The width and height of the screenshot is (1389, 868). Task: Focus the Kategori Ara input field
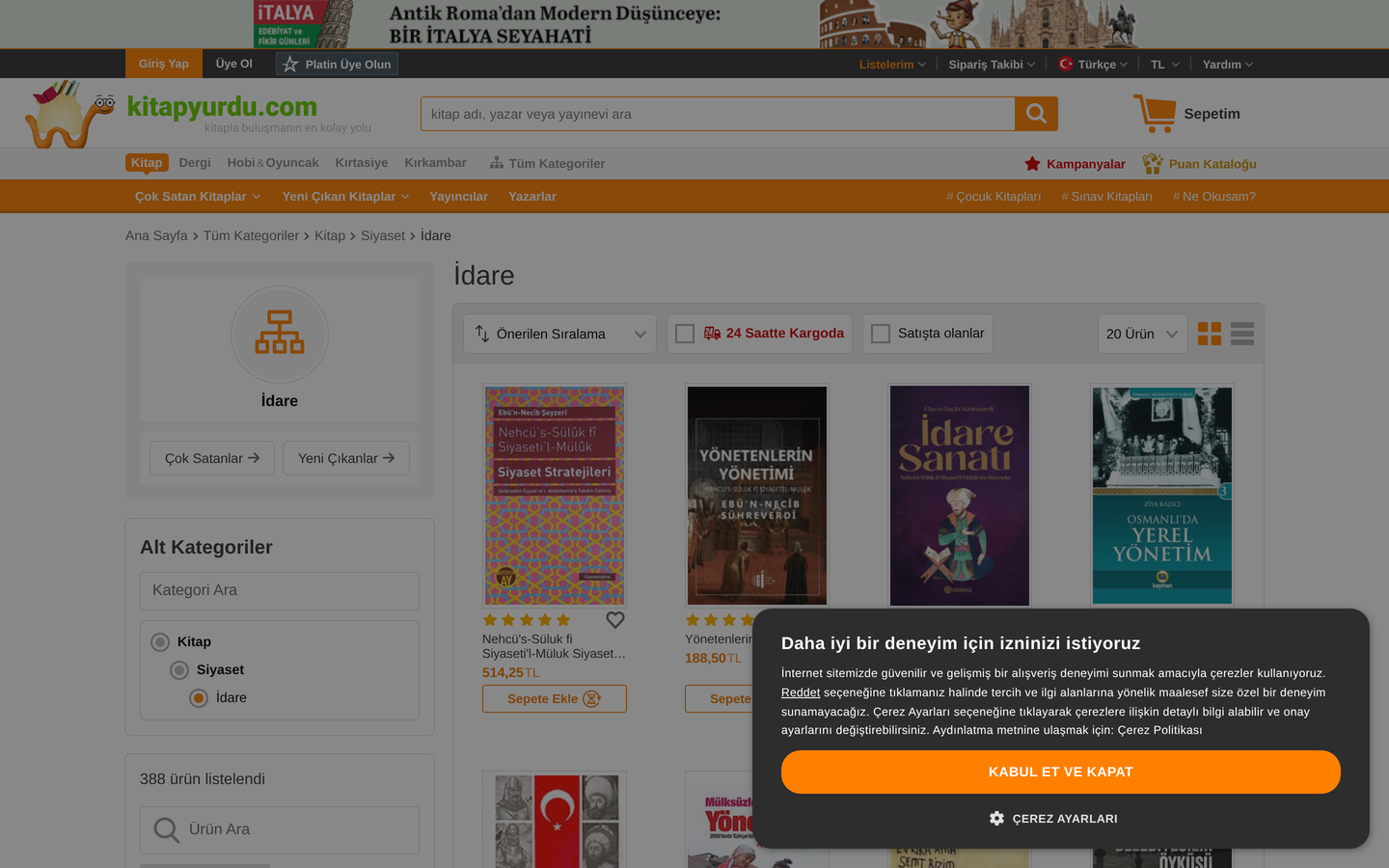280,591
